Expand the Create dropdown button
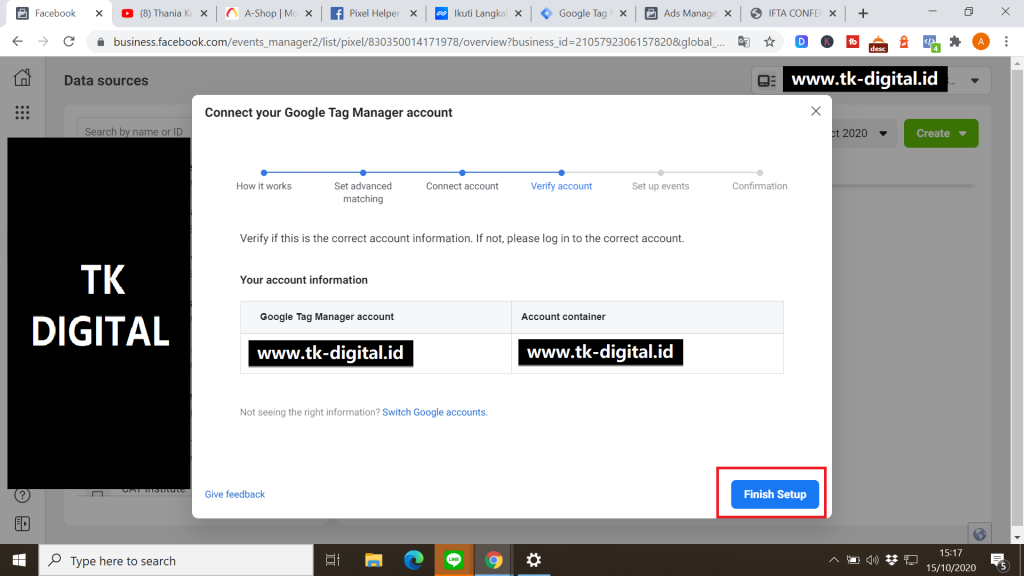 (940, 133)
